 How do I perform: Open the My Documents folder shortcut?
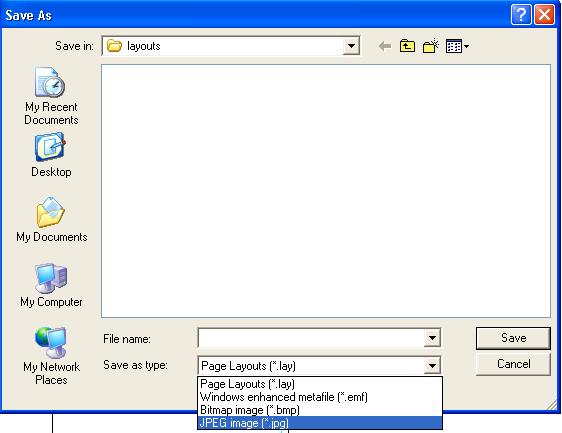51,219
